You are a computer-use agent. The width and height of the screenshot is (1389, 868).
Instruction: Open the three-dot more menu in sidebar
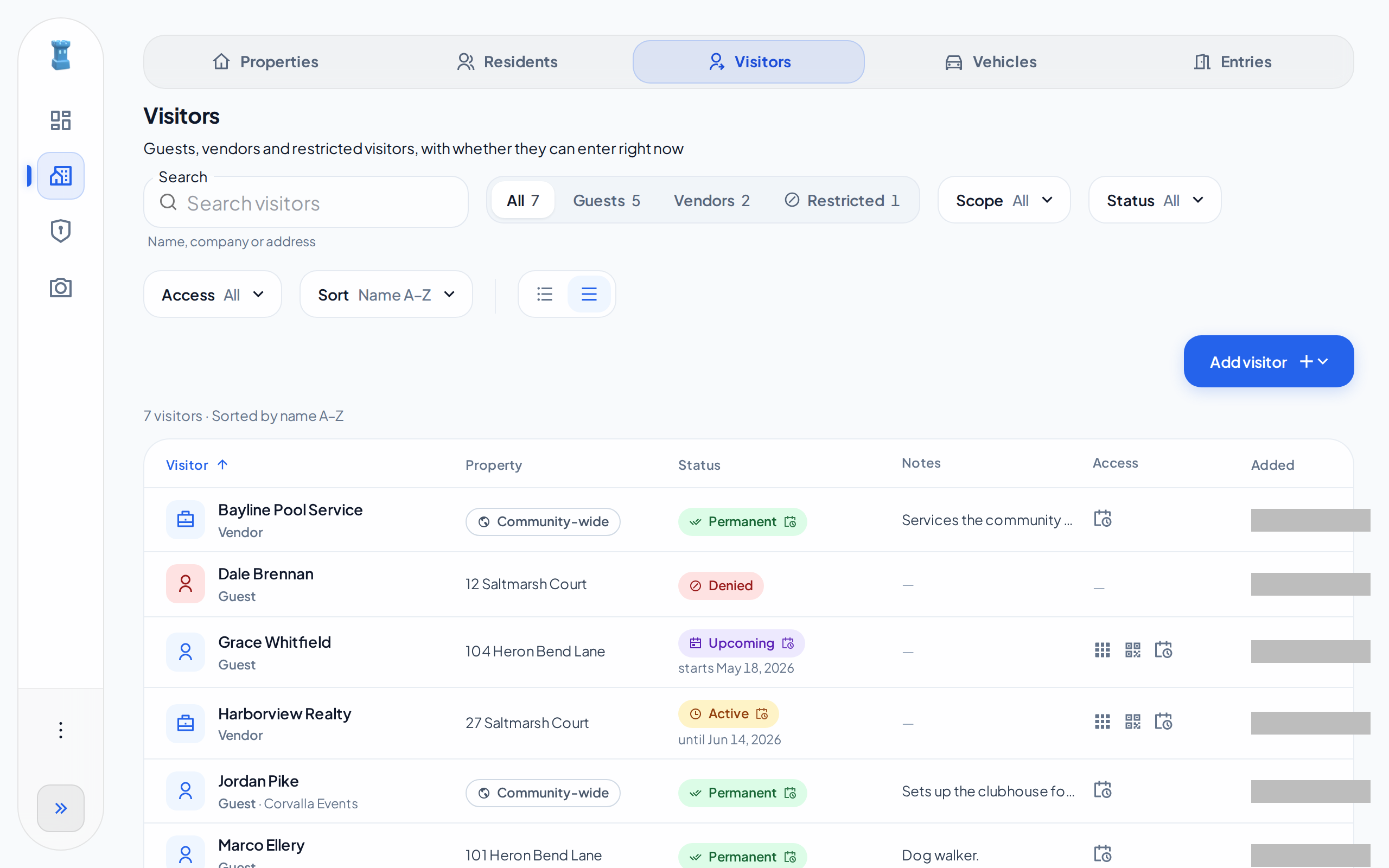tap(60, 730)
